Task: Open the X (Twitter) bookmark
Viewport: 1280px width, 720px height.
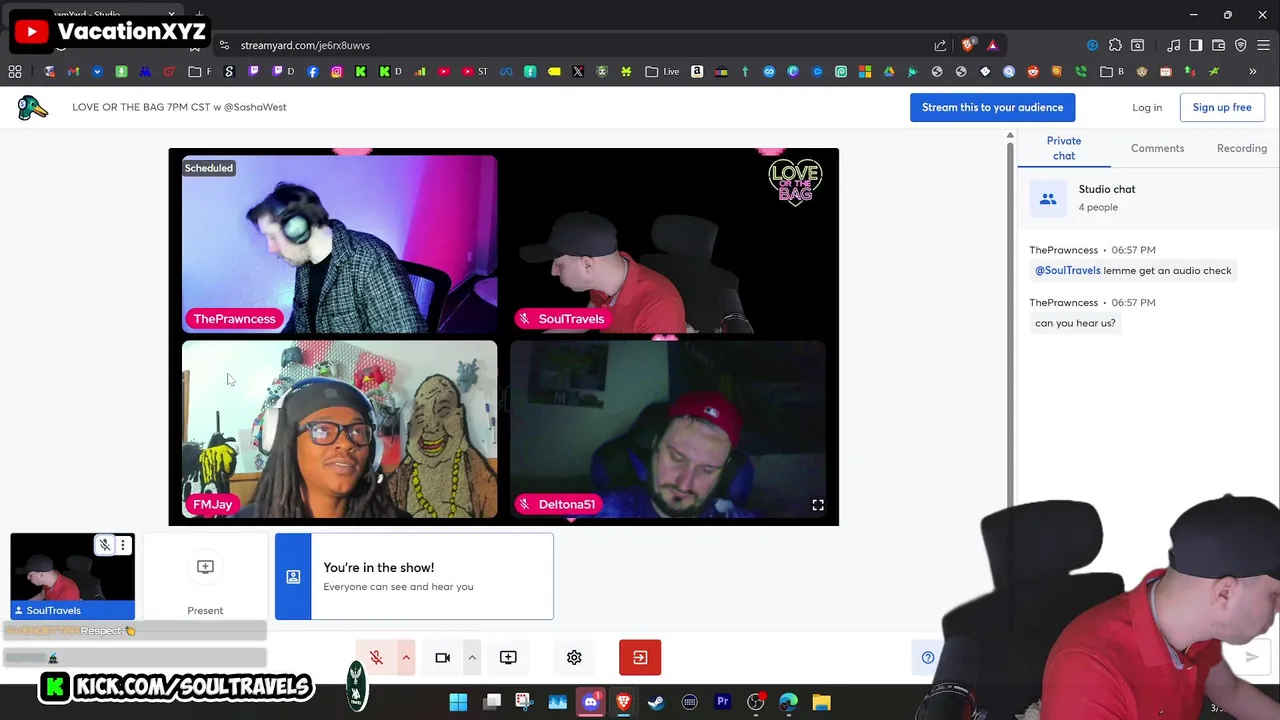Action: (578, 71)
